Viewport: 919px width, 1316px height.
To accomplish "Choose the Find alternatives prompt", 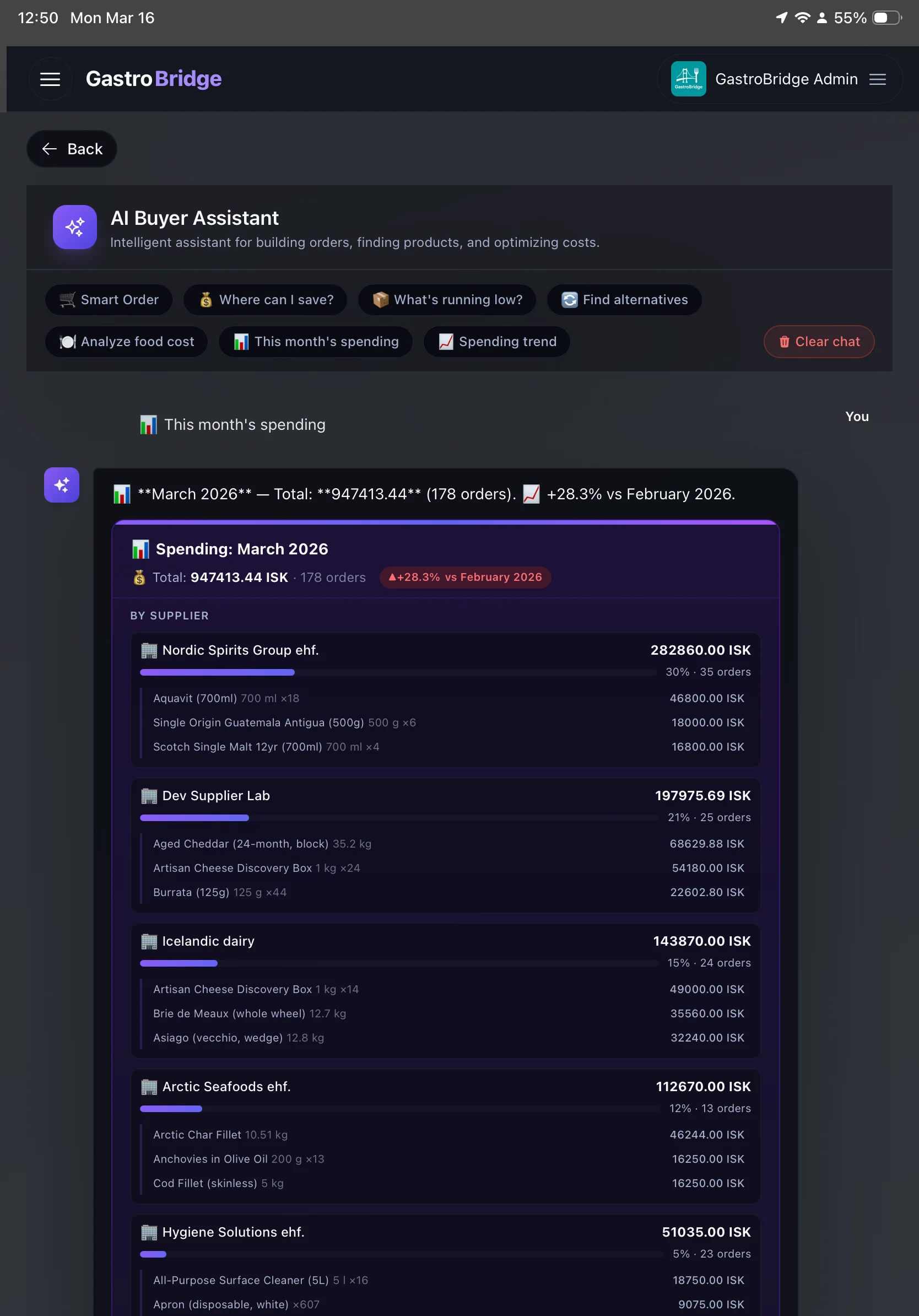I will coord(624,300).
